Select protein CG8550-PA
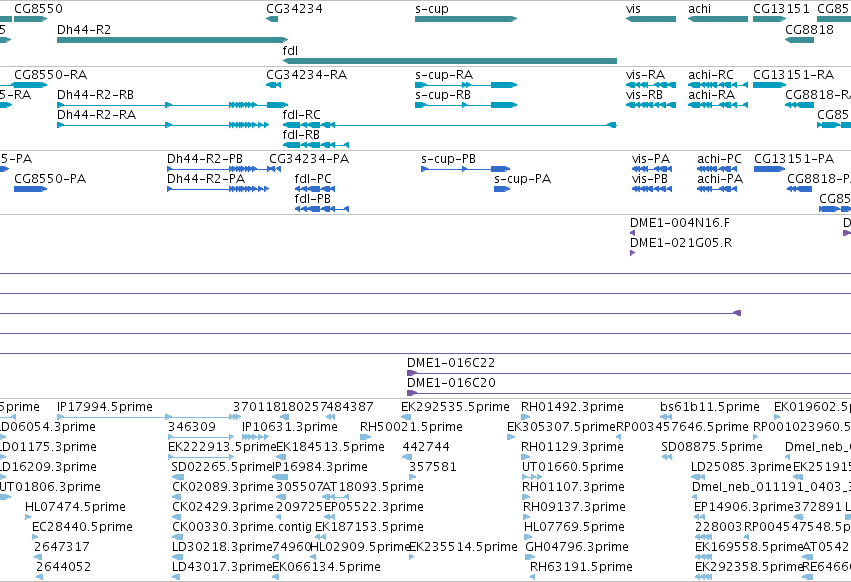Screen dimensions: 851x582 tap(50, 179)
